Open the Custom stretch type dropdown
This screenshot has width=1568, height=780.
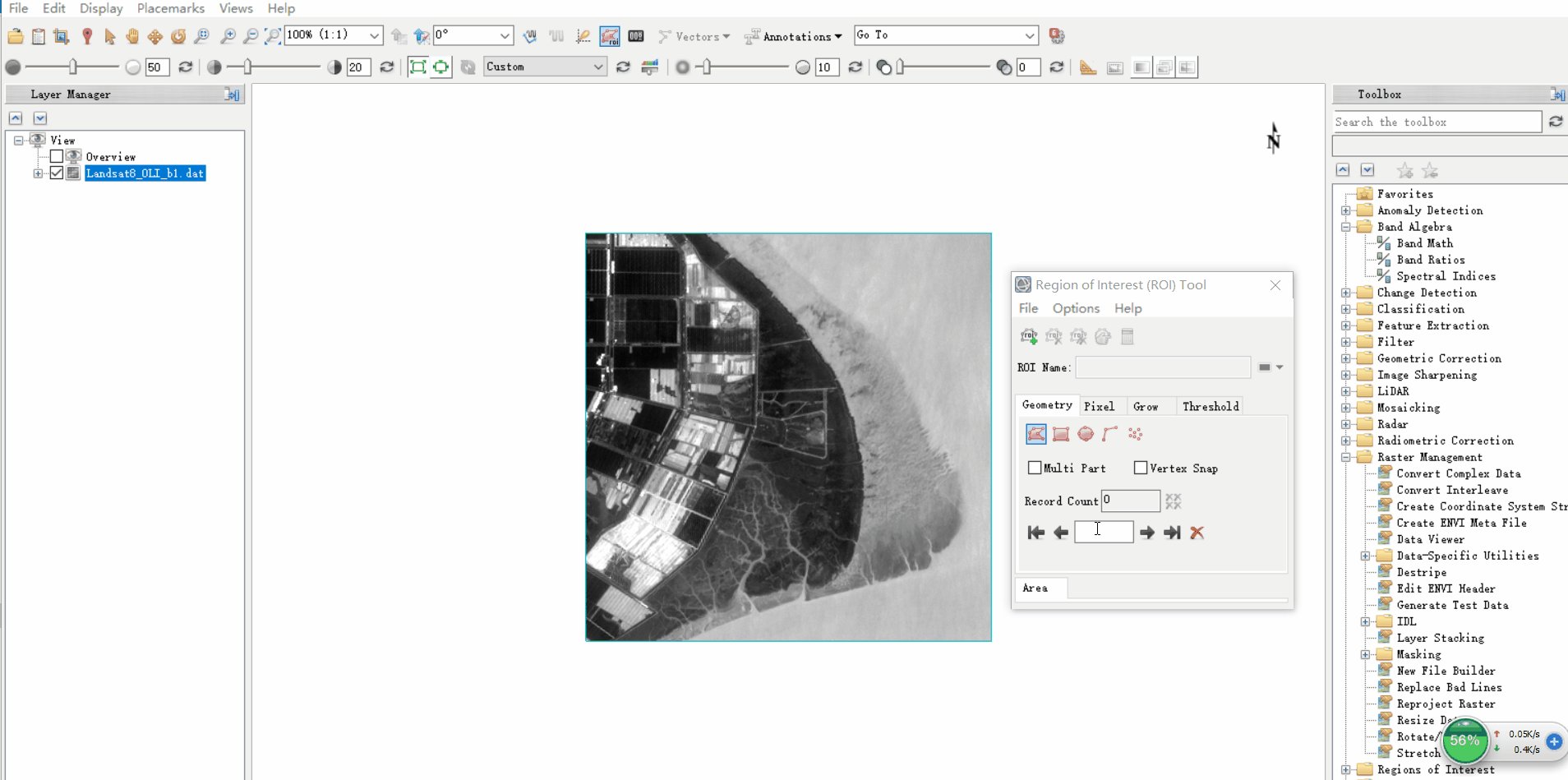[x=597, y=67]
